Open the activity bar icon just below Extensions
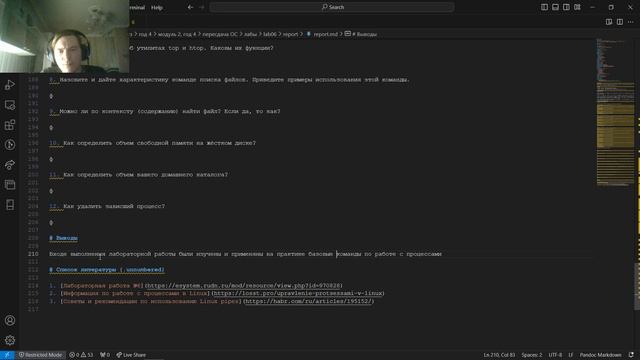640x360 pixels. [10, 145]
